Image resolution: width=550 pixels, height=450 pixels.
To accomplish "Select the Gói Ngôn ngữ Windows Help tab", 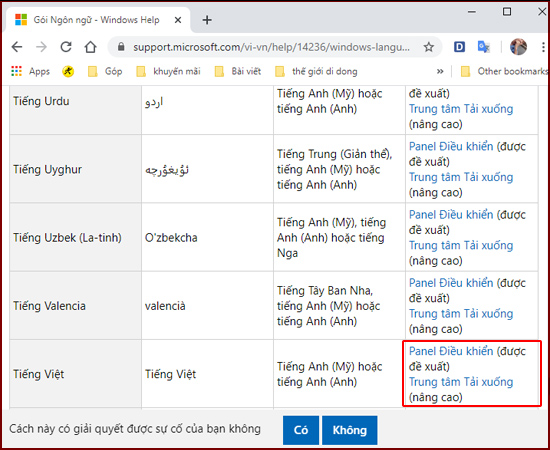I will coord(98,20).
